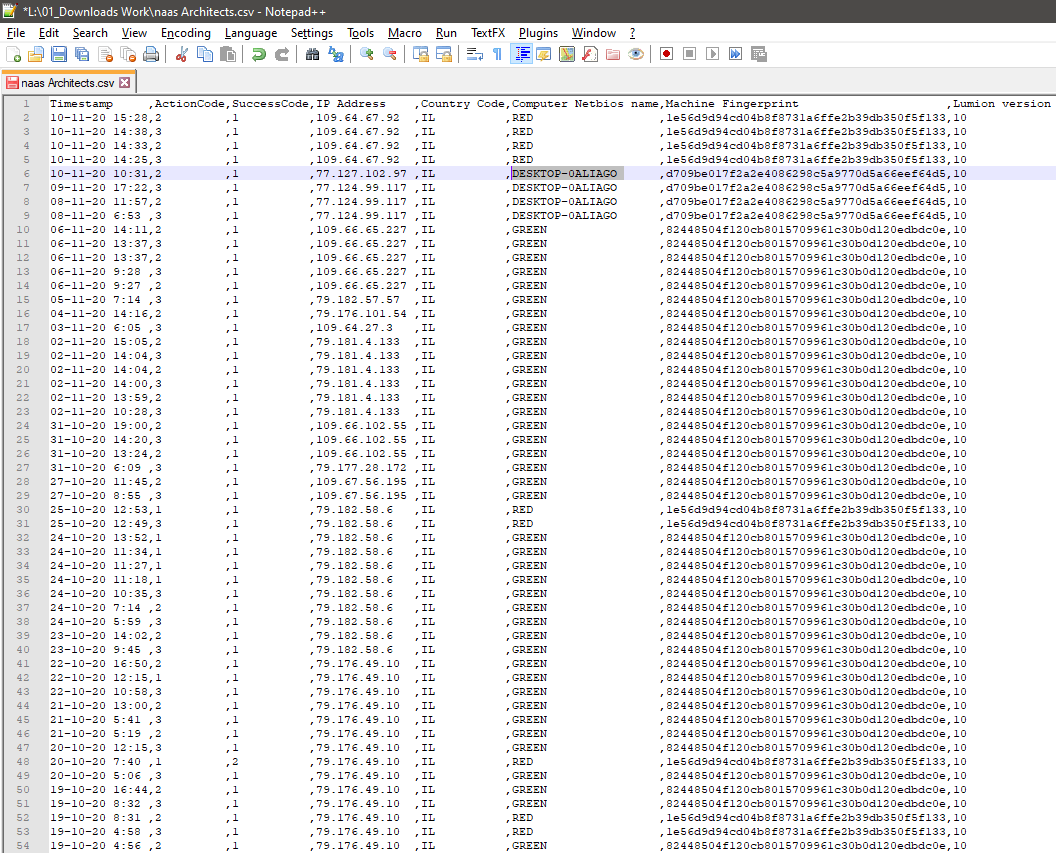Select the naas Architects.csv tab

(66, 83)
